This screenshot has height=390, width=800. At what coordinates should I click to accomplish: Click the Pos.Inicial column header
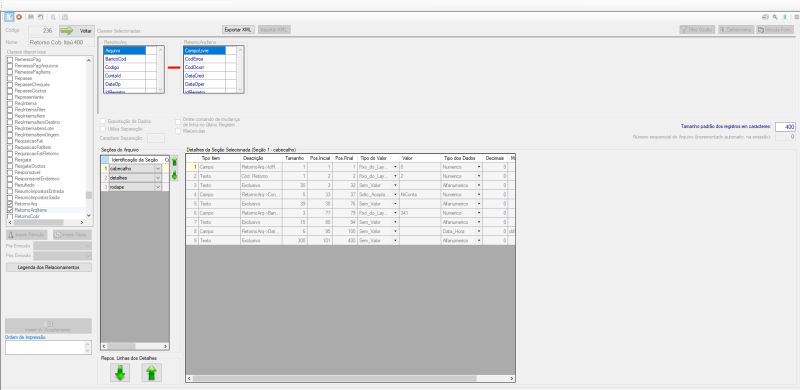point(320,158)
